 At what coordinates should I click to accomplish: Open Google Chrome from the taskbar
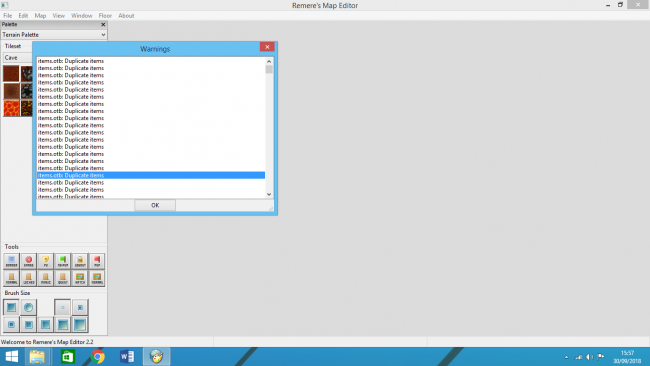coord(98,356)
